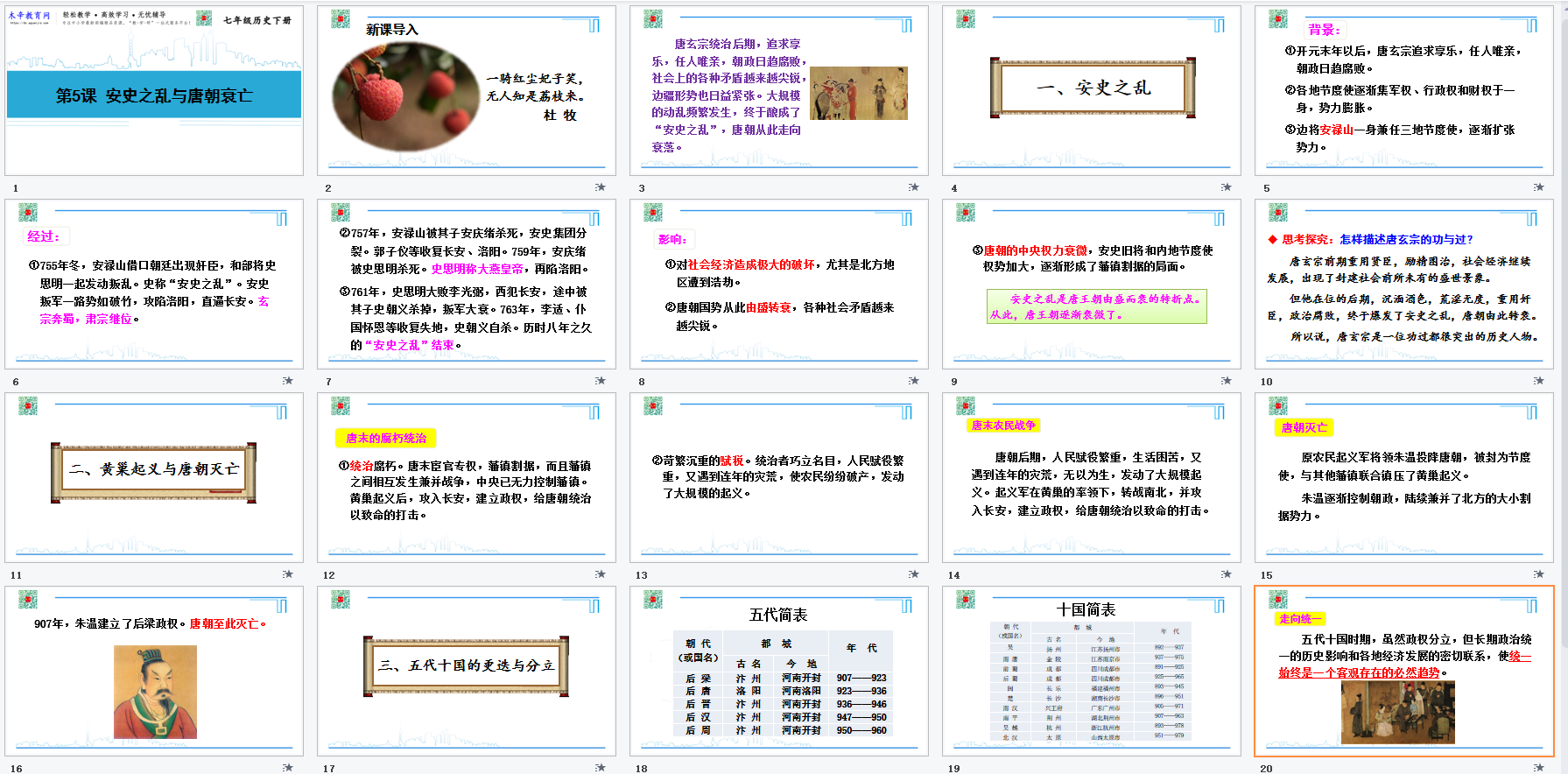
Task: Select the 唐朝灭亡 slide thumbnail
Action: coord(1404,478)
